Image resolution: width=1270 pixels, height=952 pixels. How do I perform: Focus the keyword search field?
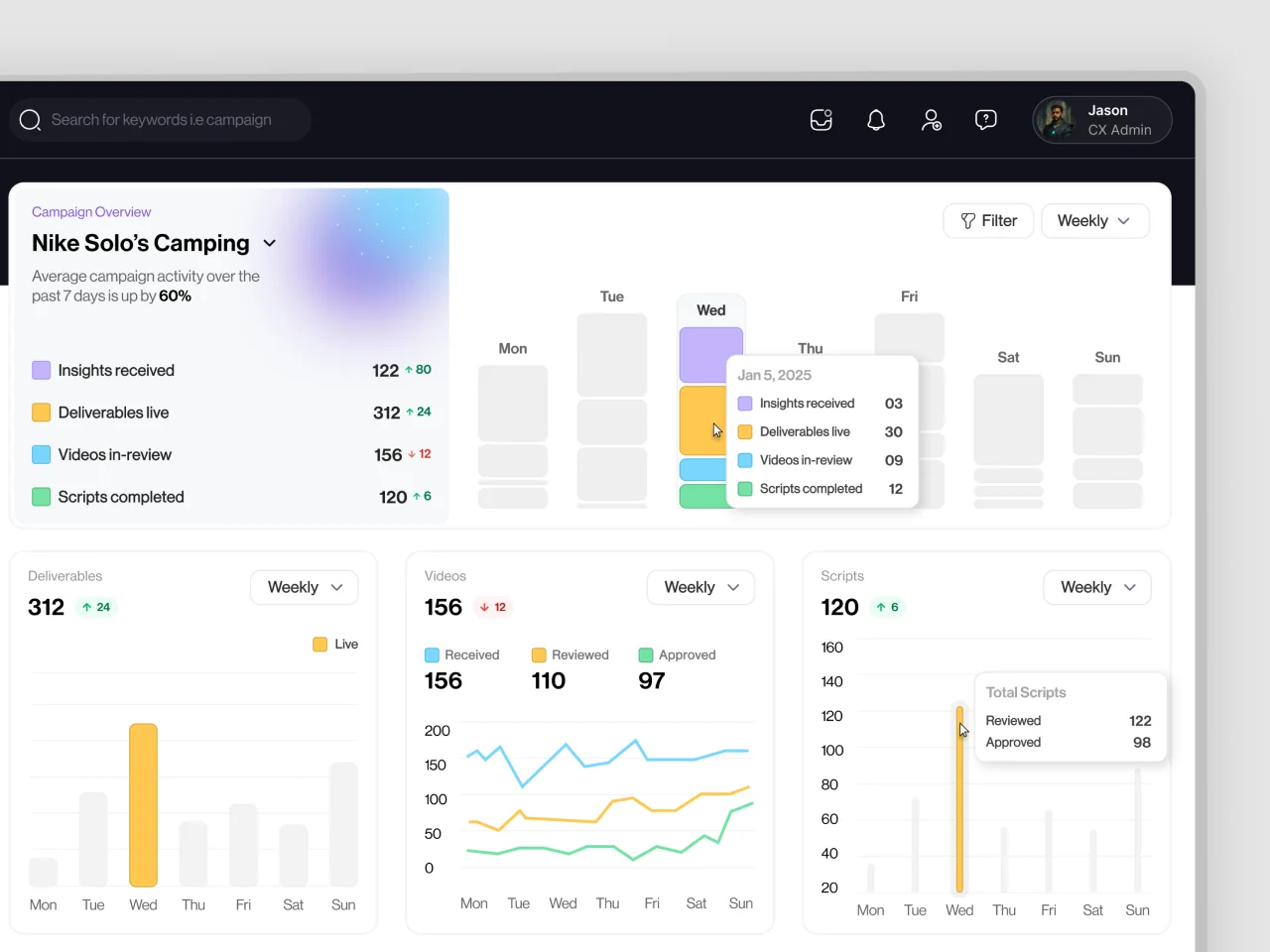(x=161, y=120)
